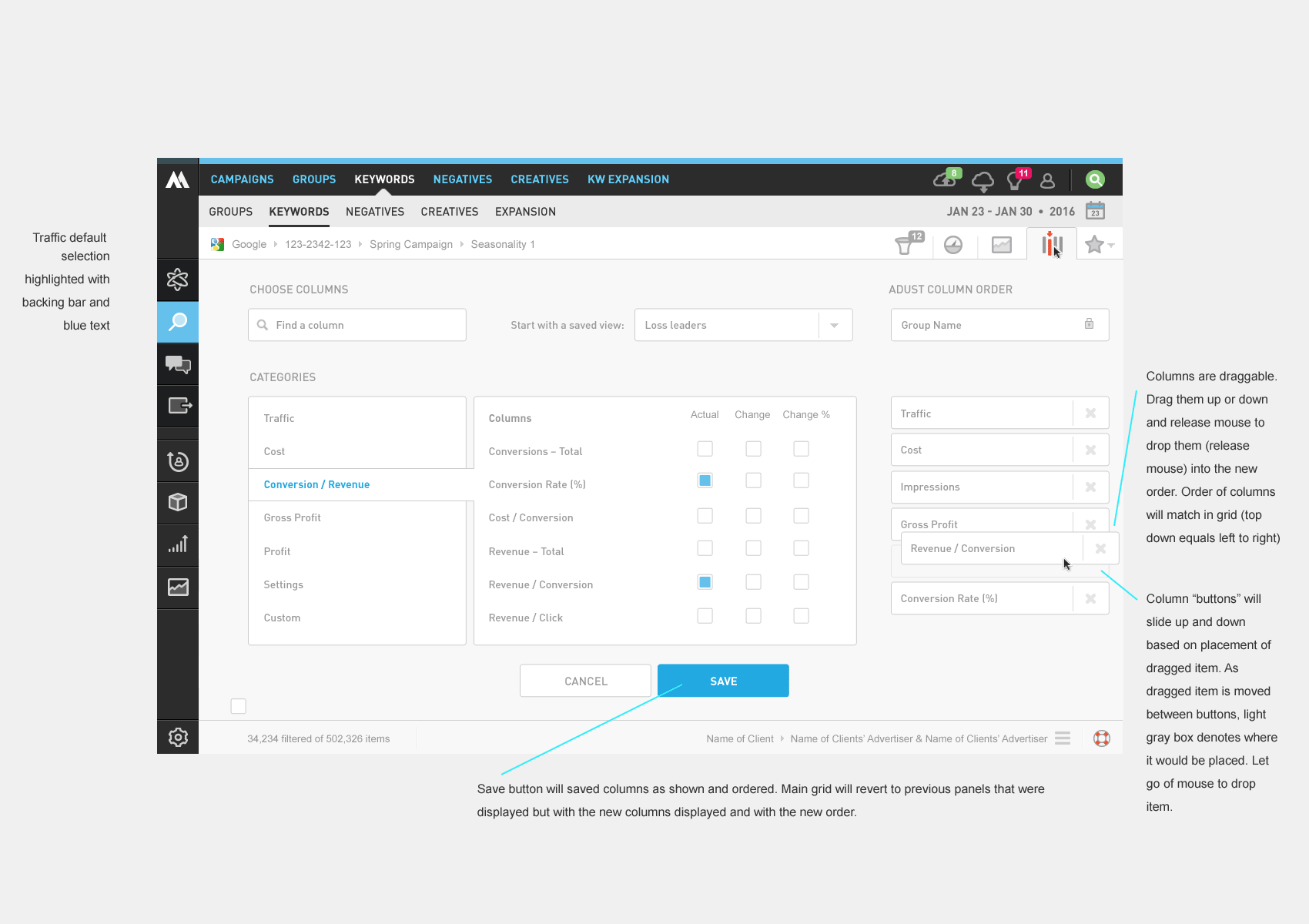Click the filter funnel icon with badge 12
This screenshot has height=924, width=1309.
[x=906, y=246]
